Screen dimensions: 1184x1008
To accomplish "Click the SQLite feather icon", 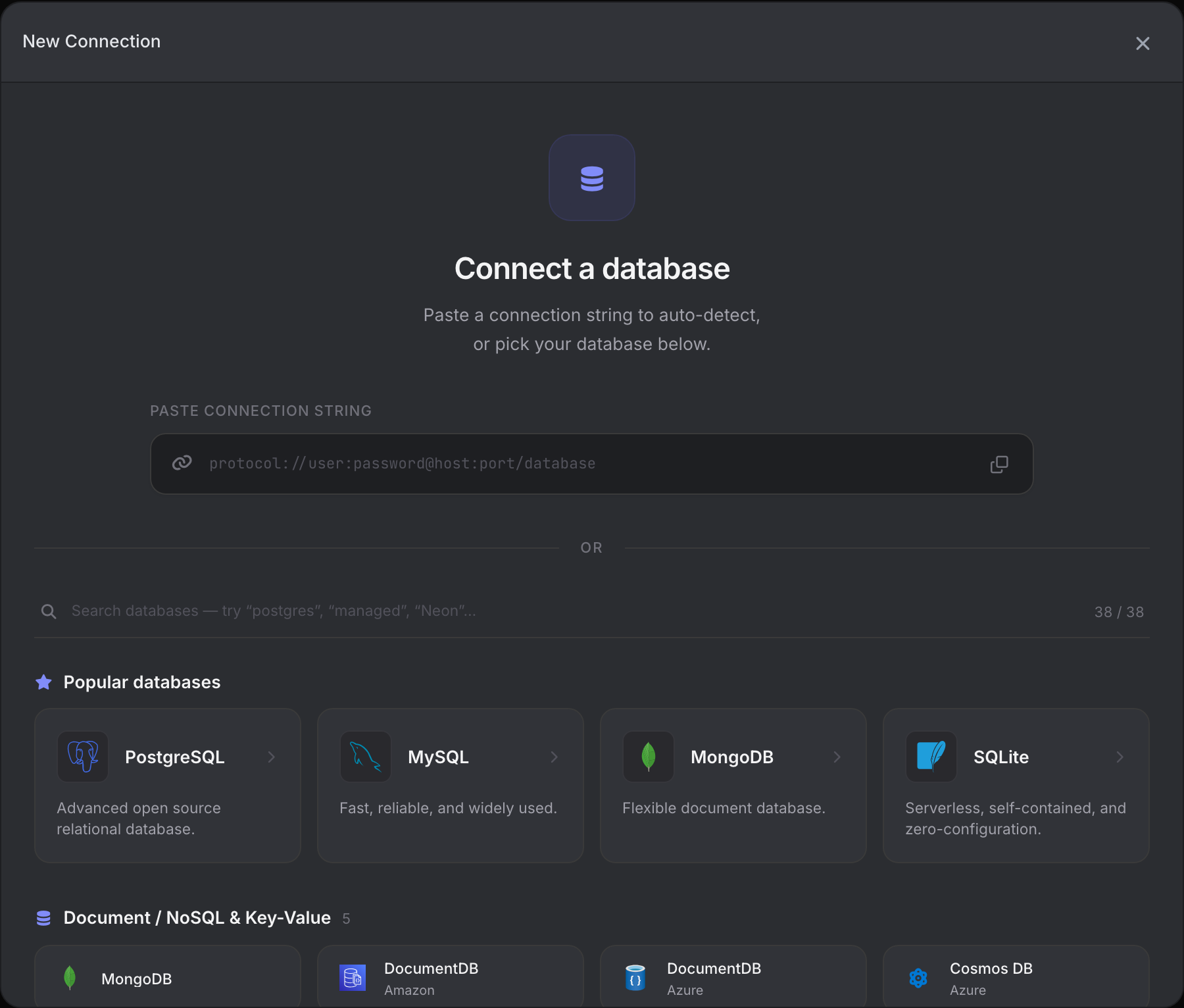I will [931, 757].
